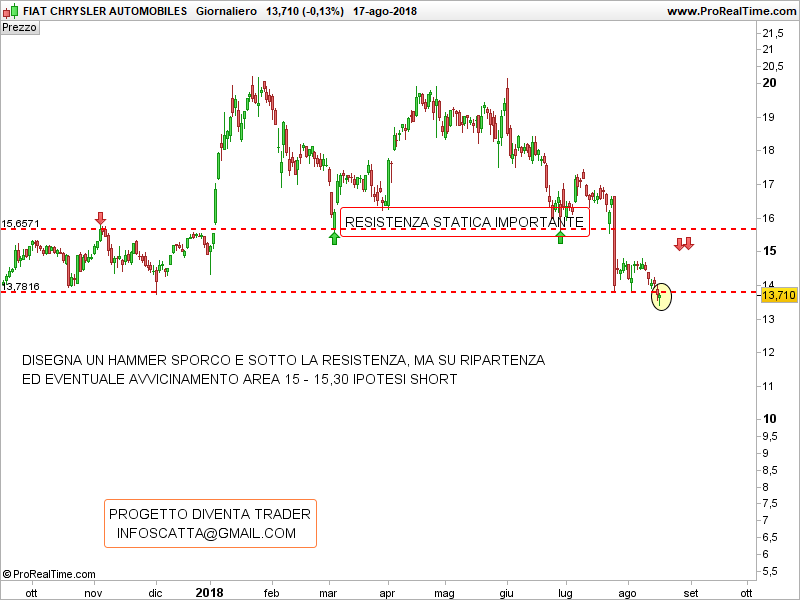Click the apr month label on time axis
Image resolution: width=800 pixels, height=600 pixels.
tap(387, 593)
